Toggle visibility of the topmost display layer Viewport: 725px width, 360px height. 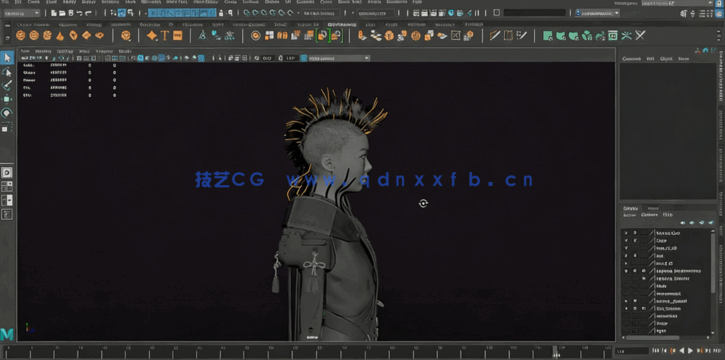[626, 233]
